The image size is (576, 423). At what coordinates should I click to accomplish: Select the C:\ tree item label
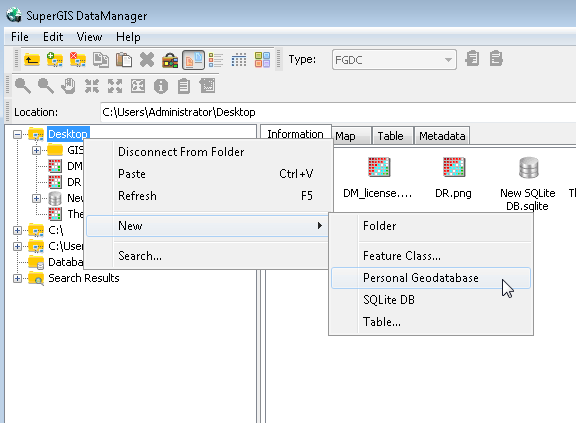55,230
